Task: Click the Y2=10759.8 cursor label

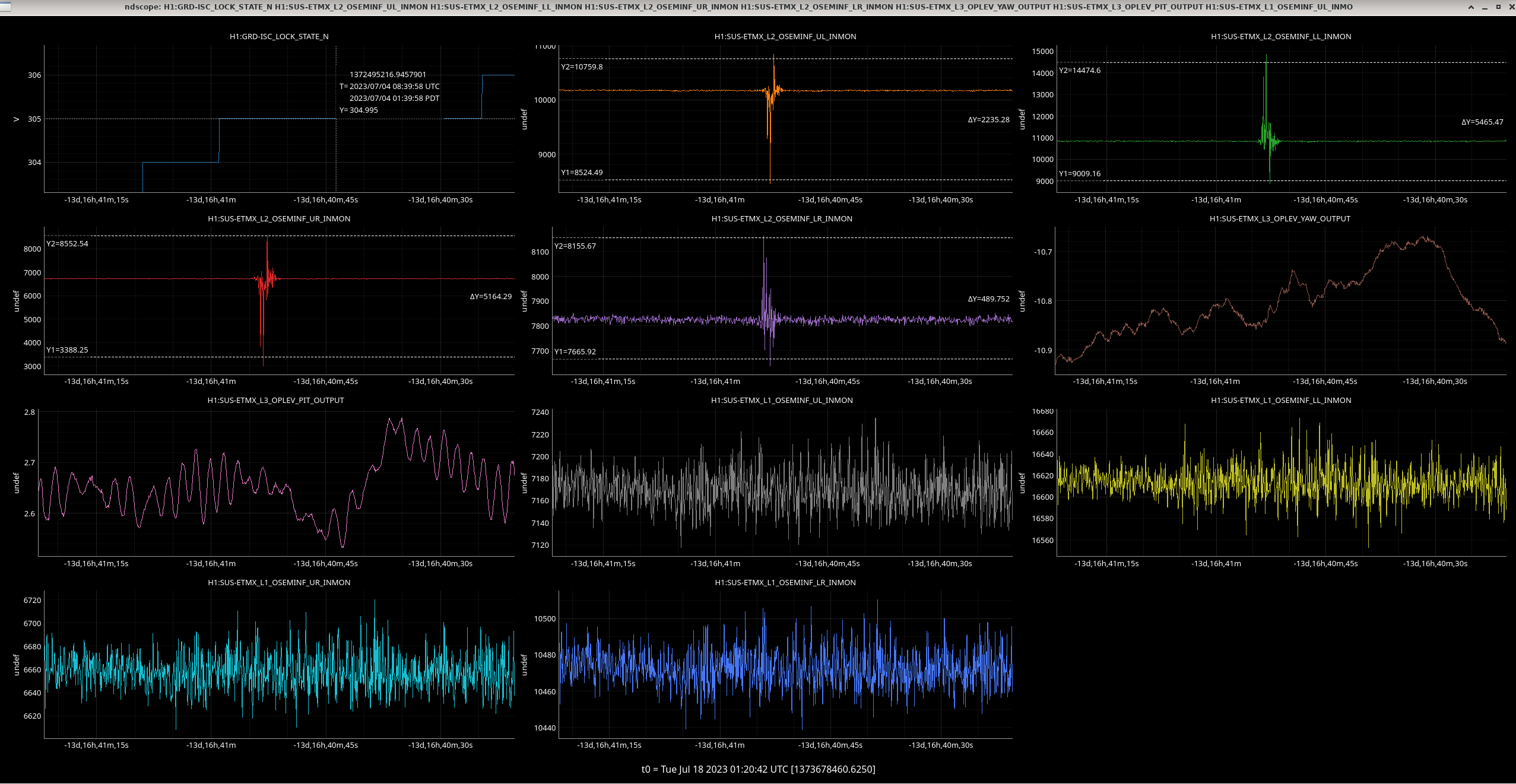Action: [x=582, y=67]
